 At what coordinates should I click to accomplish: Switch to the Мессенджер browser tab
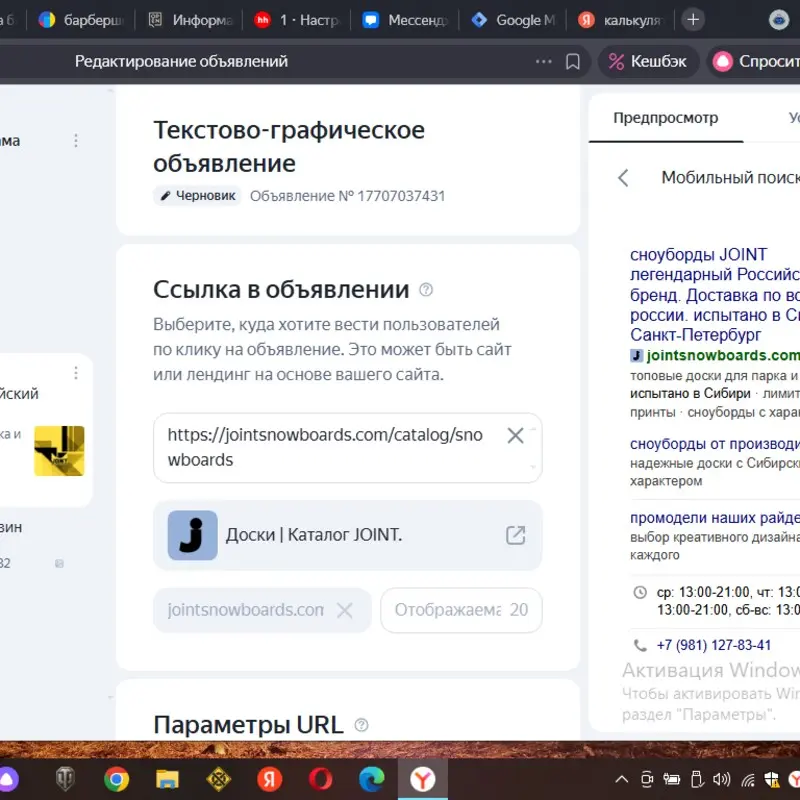tap(405, 20)
